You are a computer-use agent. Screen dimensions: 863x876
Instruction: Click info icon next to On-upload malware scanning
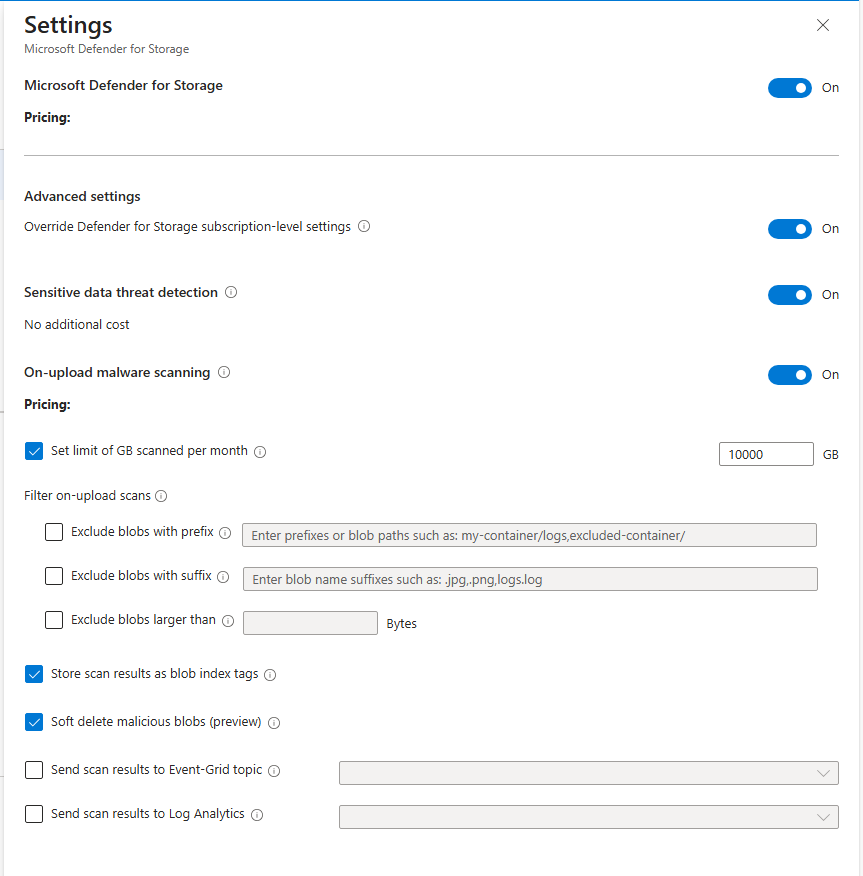pyautogui.click(x=224, y=373)
